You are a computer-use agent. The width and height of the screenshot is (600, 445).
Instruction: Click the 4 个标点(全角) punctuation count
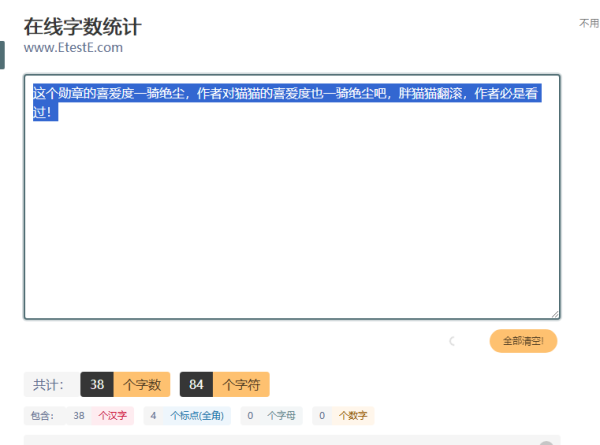point(187,416)
